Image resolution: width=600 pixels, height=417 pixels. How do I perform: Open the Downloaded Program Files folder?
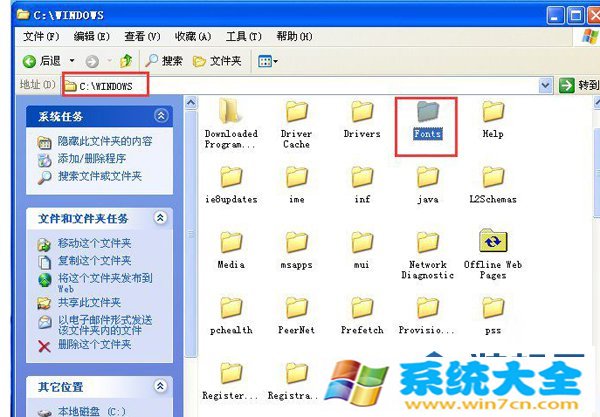[231, 122]
